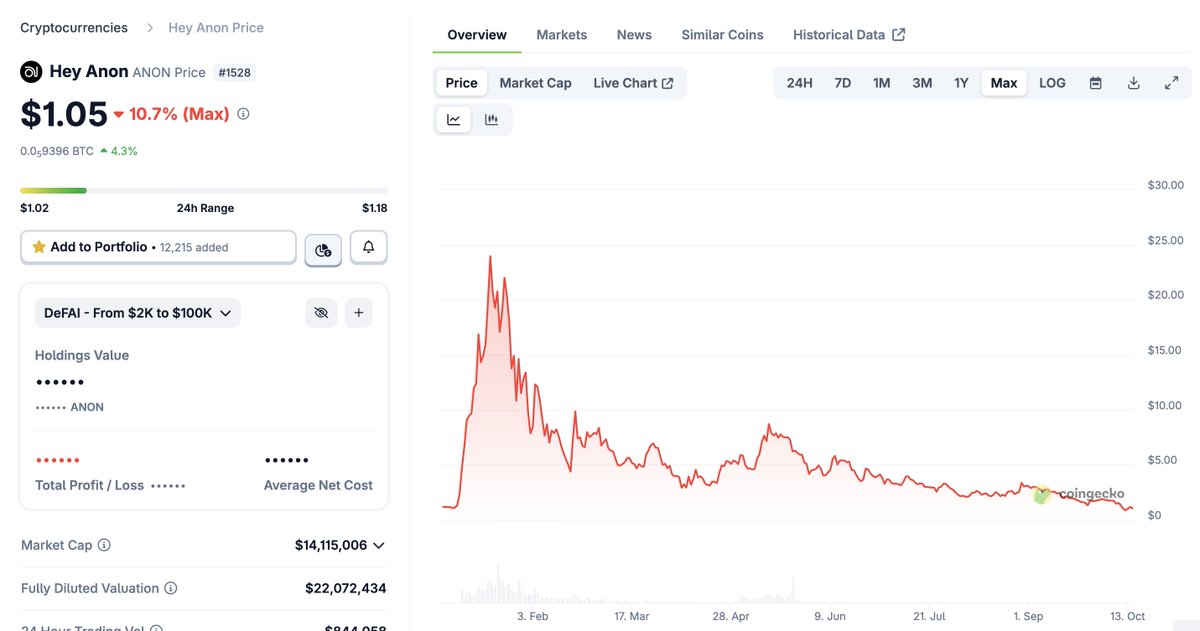Viewport: 1200px width, 631px height.
Task: Open the Overview tab
Action: (477, 35)
